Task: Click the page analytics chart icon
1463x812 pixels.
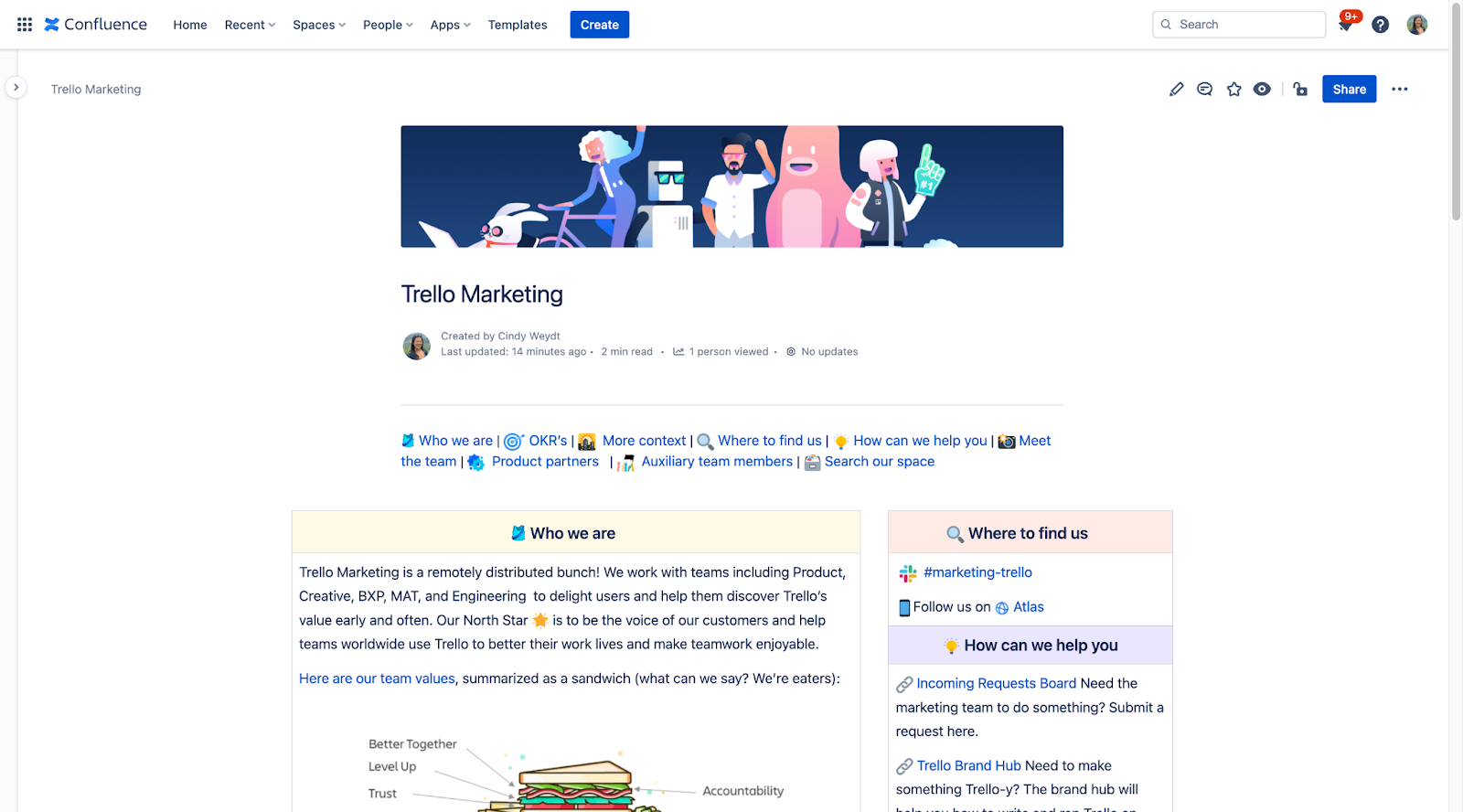Action: (x=678, y=351)
